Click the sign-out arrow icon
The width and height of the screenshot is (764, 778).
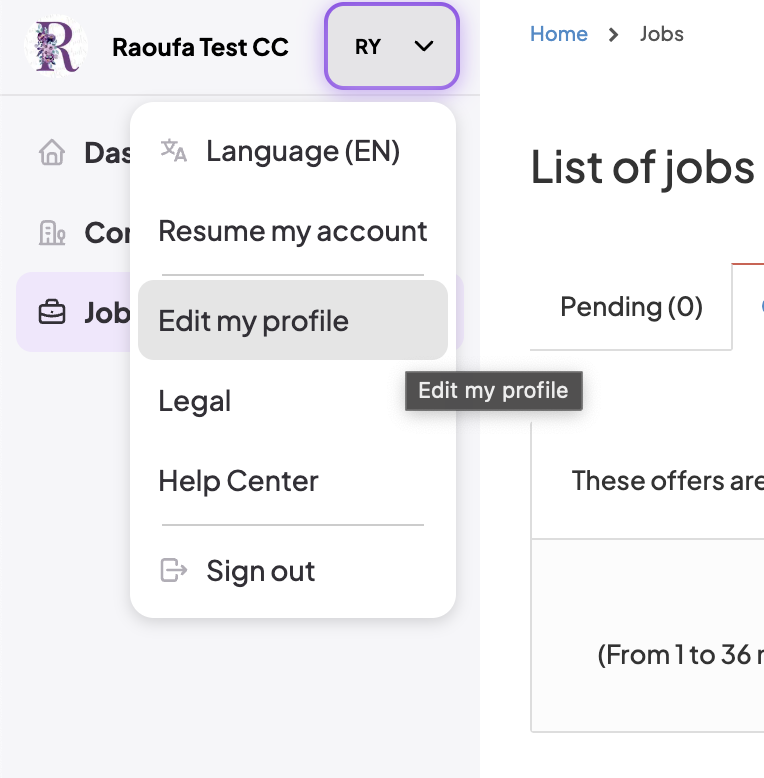(x=174, y=571)
